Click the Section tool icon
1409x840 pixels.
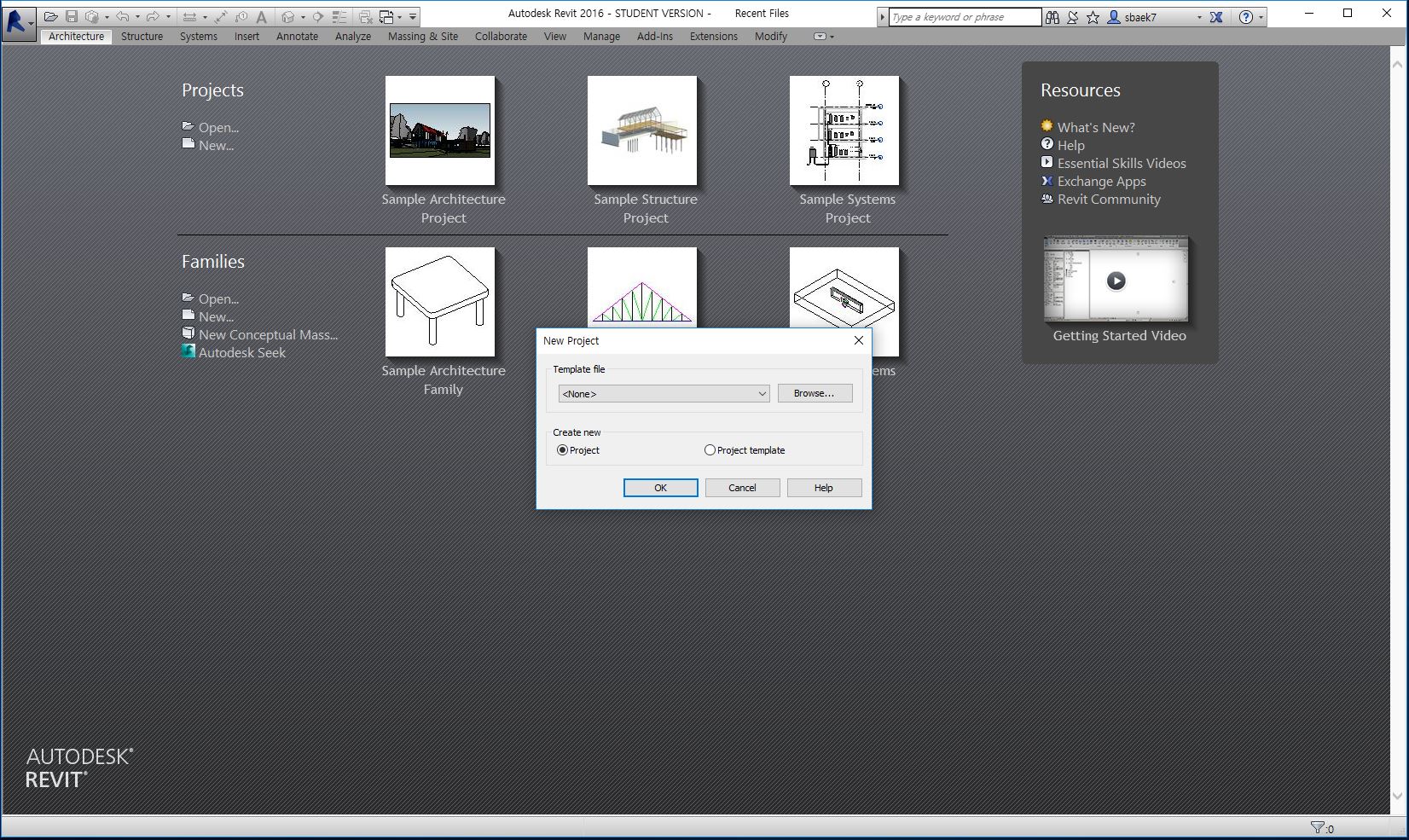(x=317, y=16)
